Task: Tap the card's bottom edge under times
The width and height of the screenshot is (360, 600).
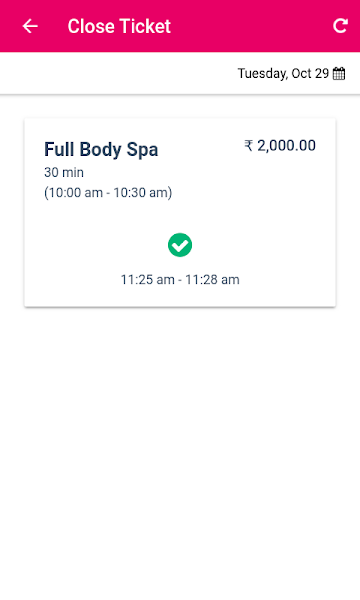Action: point(180,300)
